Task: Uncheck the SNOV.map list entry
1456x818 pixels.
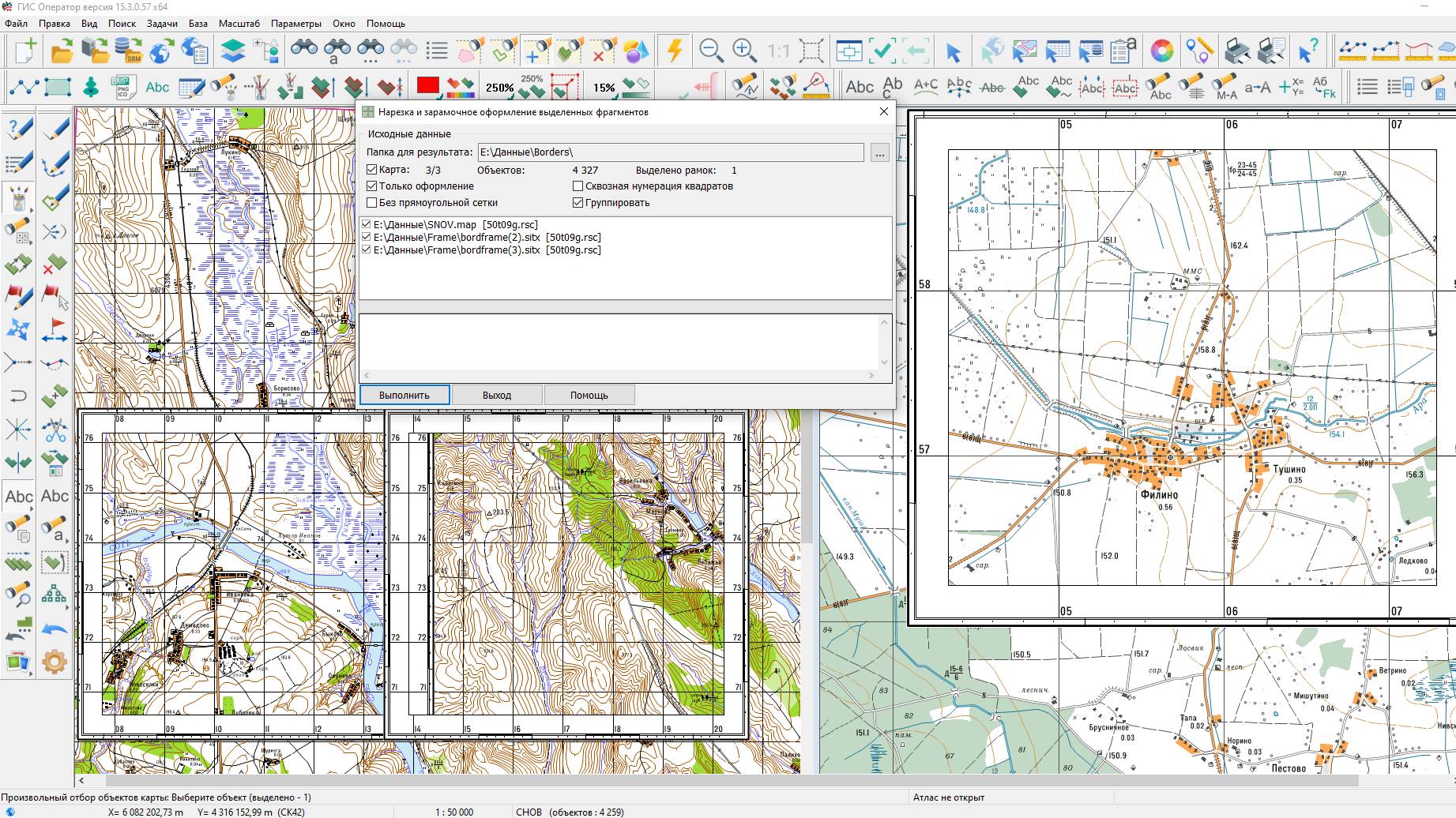Action: click(366, 225)
